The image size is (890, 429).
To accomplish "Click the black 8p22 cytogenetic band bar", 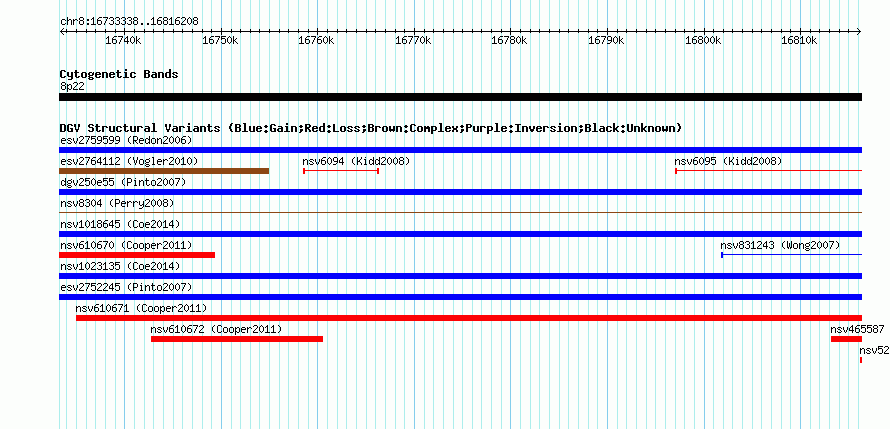I will pos(460,97).
